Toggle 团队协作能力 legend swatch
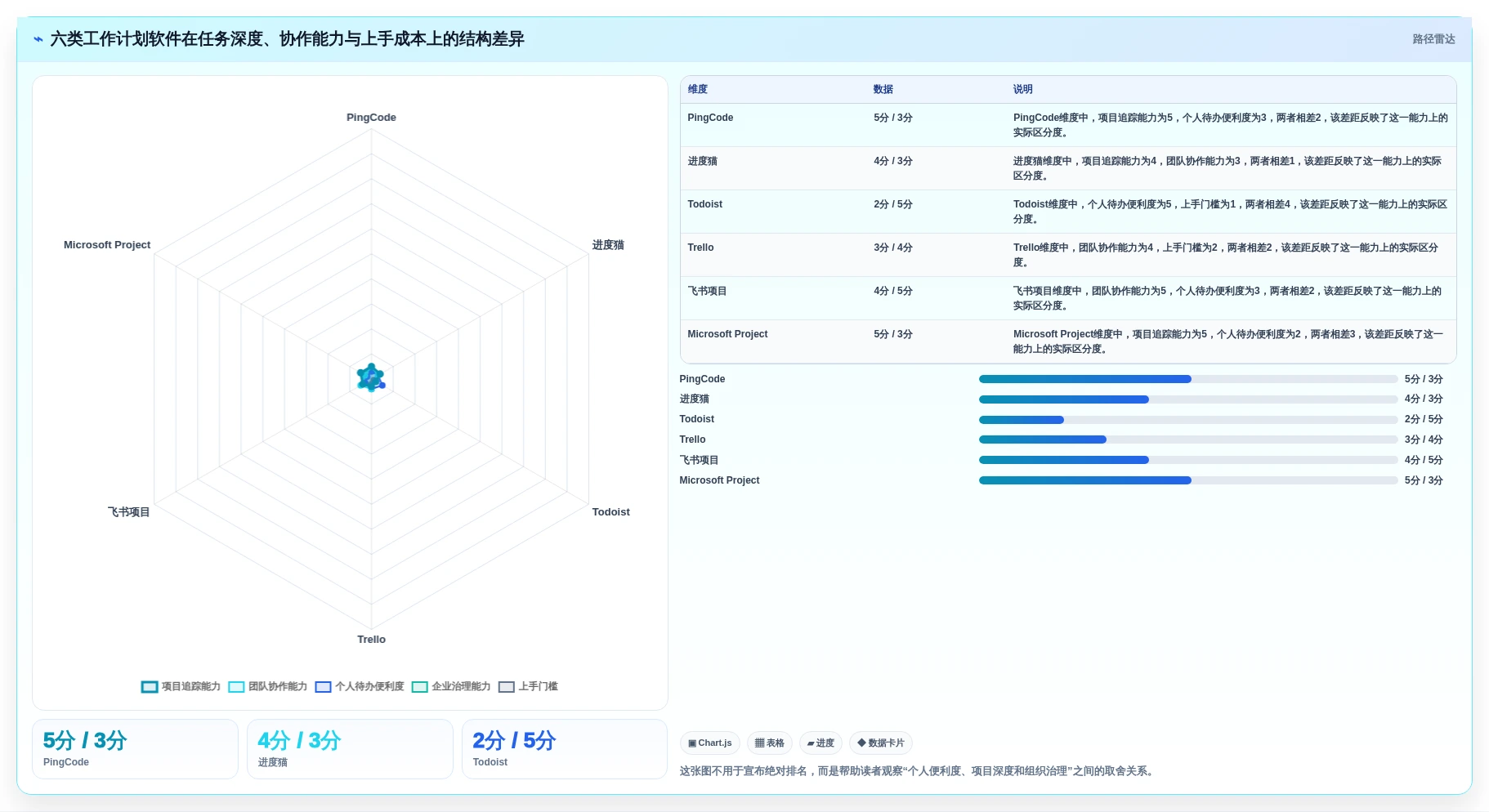 pyautogui.click(x=236, y=687)
